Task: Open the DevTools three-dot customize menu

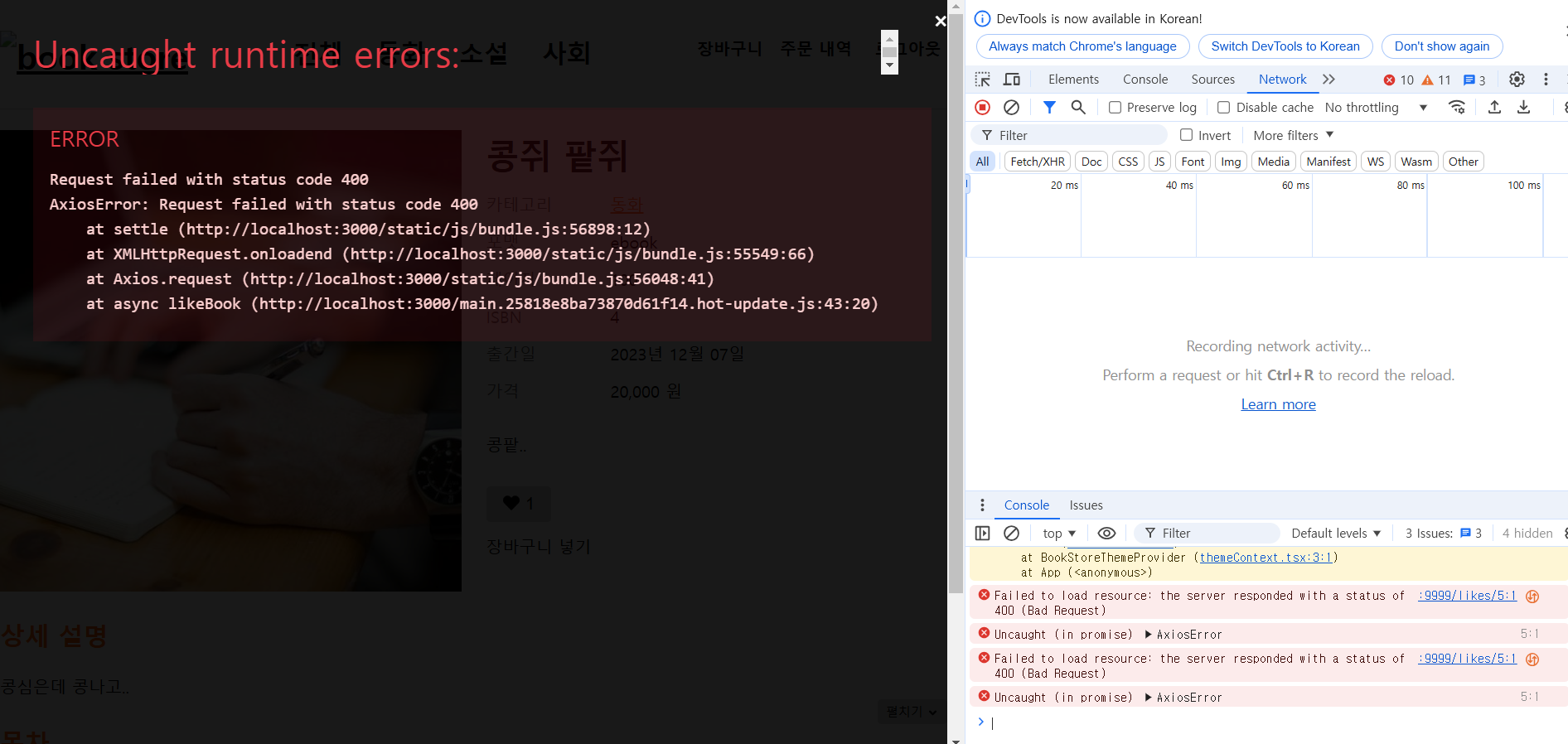Action: tap(1546, 80)
